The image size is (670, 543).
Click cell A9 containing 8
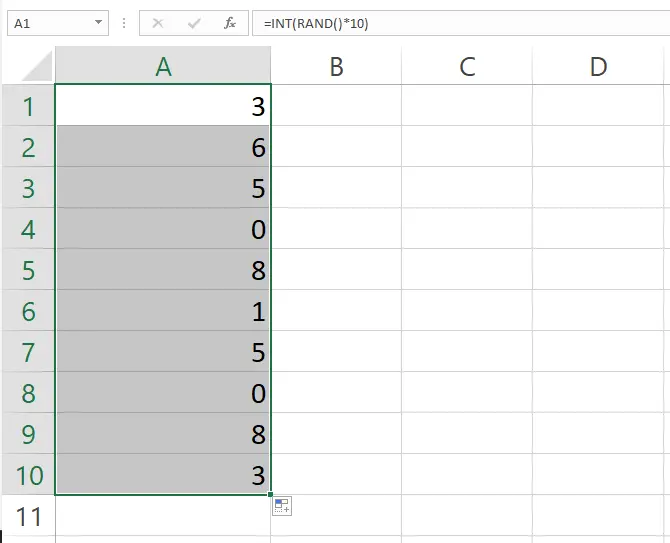[x=163, y=434]
